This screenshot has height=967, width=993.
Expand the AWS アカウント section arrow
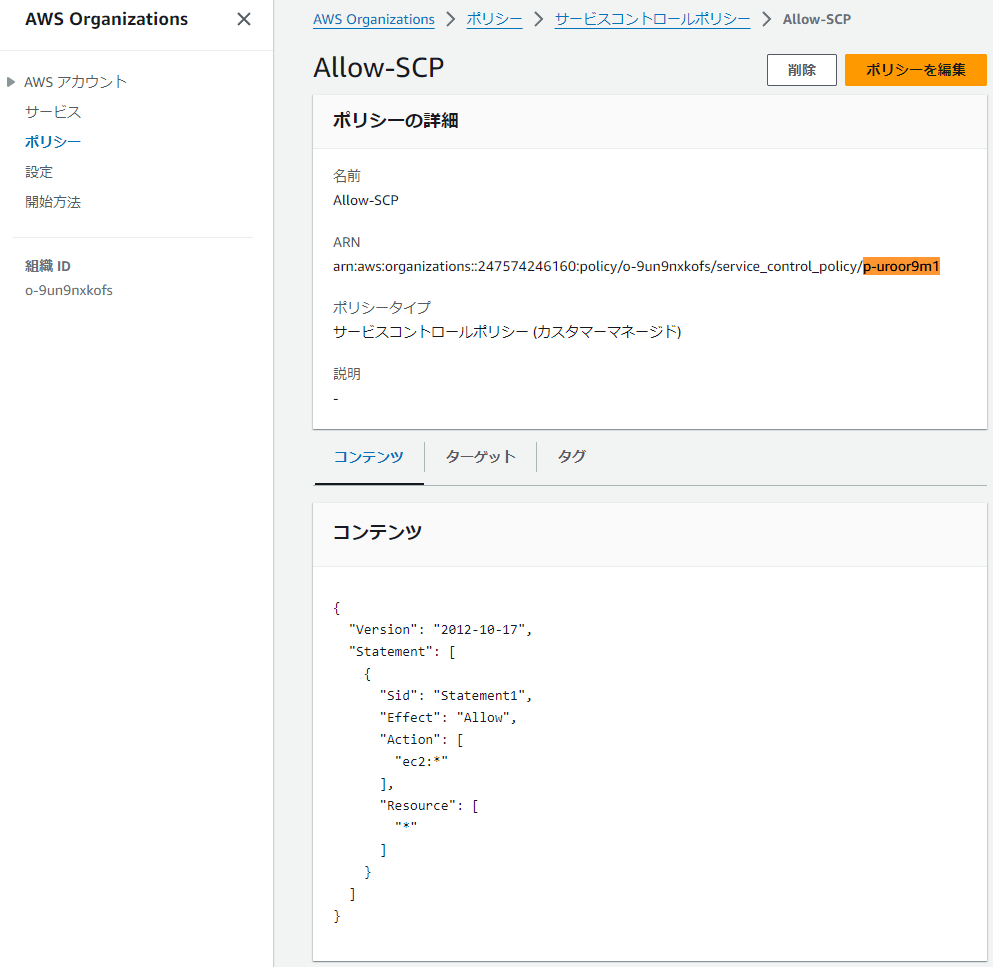pos(11,82)
